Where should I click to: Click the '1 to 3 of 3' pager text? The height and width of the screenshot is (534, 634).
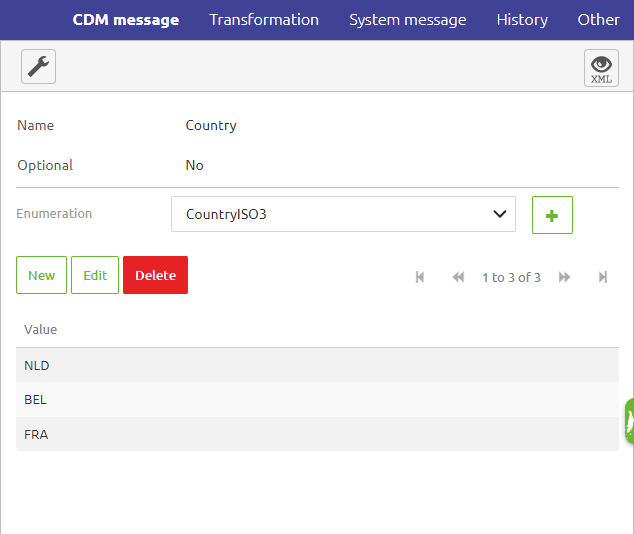511,277
